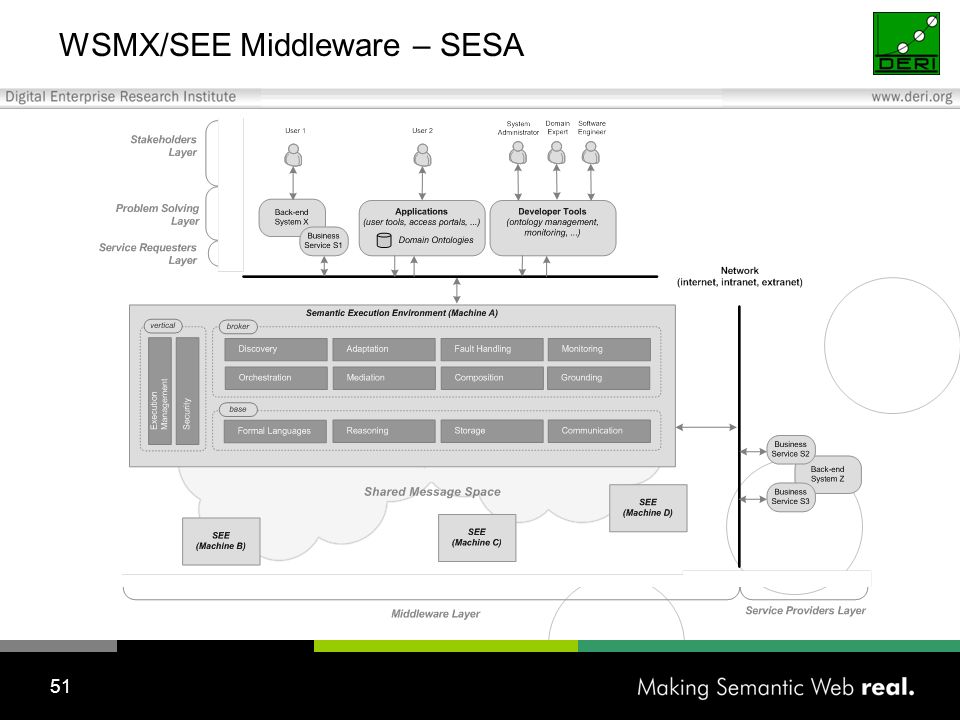Select the Fault Handling component box
Screen dimensions: 960x720
[x=492, y=349]
